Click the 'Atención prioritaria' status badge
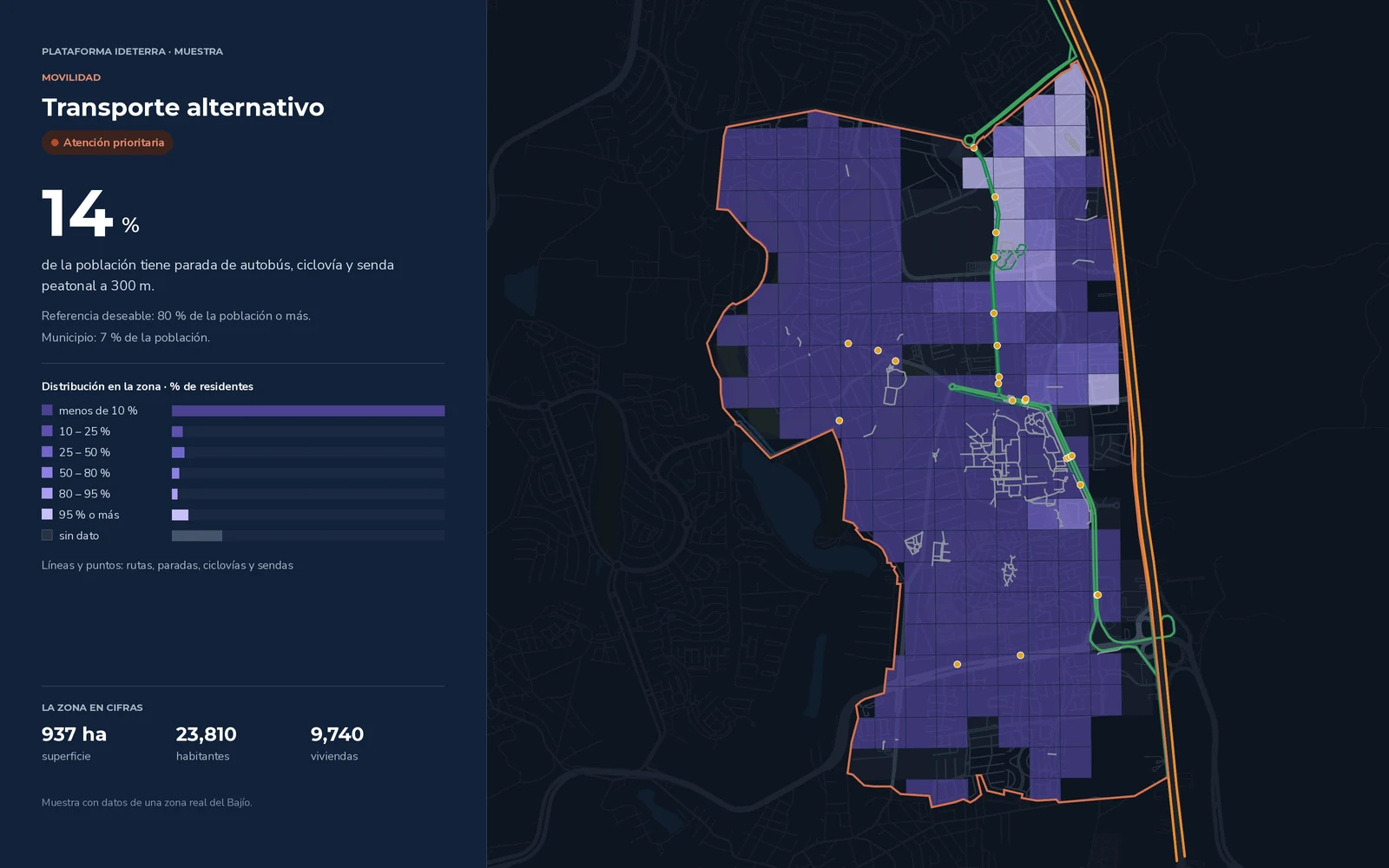This screenshot has width=1389, height=868. coord(108,142)
